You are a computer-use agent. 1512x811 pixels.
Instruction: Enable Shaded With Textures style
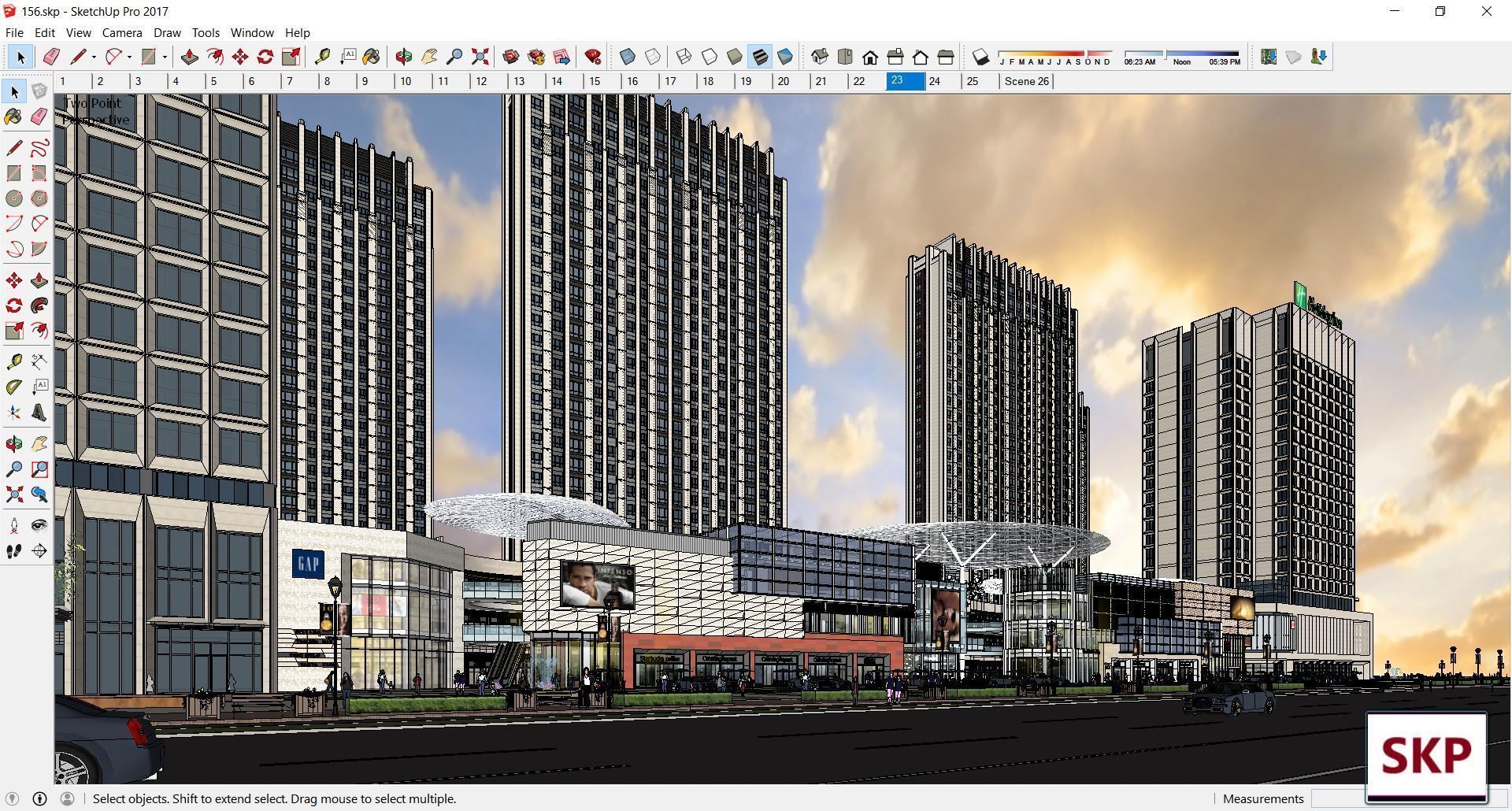pyautogui.click(x=760, y=57)
